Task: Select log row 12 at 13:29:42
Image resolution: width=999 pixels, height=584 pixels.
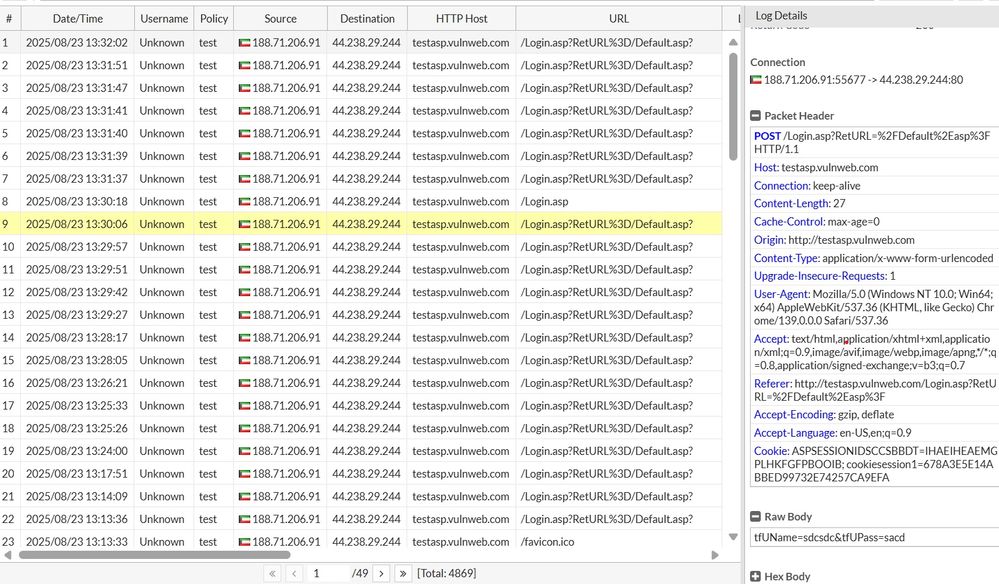Action: 361,292
